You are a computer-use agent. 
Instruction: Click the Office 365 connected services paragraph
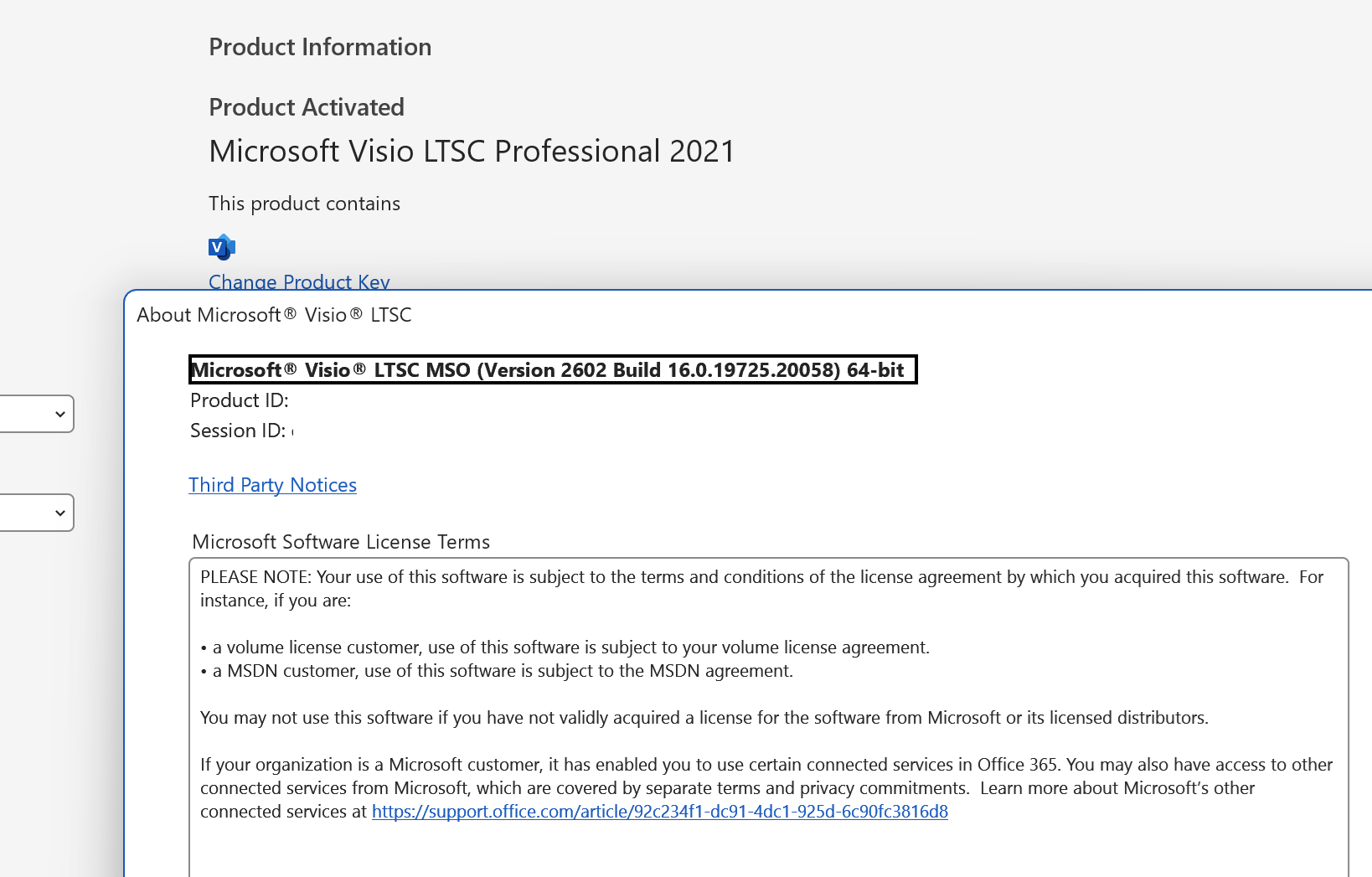pos(766,788)
